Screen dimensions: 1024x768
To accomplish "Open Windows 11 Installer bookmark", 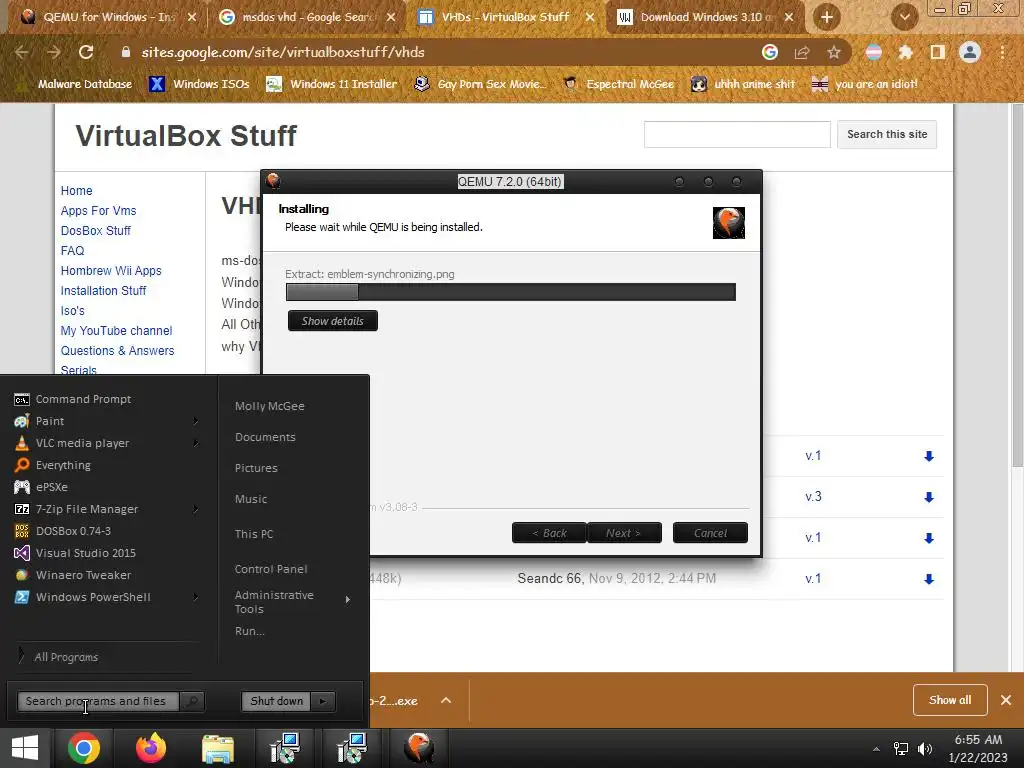I will click(x=332, y=84).
